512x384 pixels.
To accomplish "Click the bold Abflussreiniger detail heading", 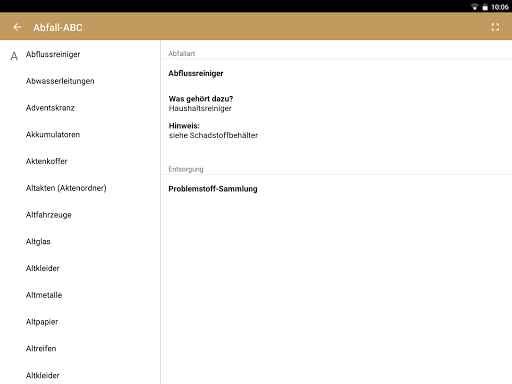I will (196, 73).
